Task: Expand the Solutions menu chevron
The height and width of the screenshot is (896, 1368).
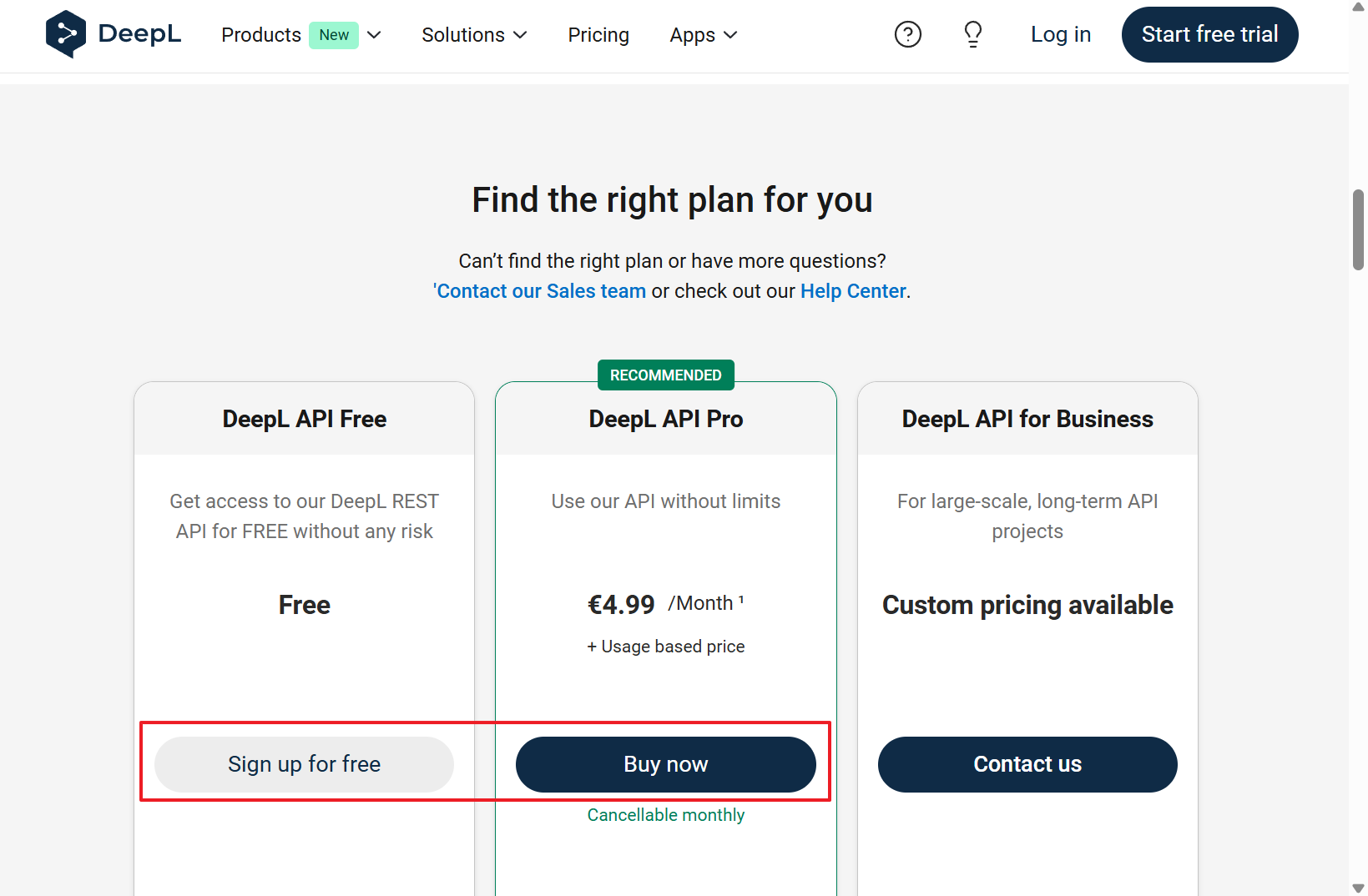Action: pyautogui.click(x=520, y=35)
